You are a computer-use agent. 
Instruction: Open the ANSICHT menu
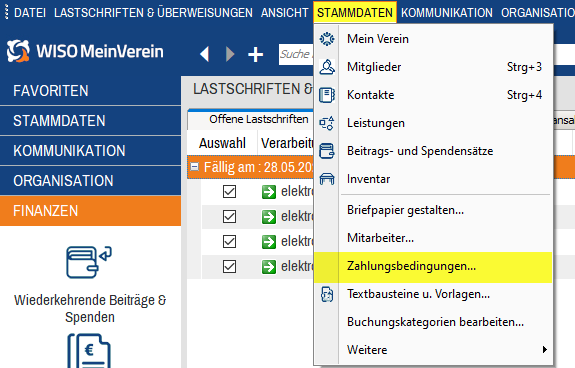(x=285, y=12)
